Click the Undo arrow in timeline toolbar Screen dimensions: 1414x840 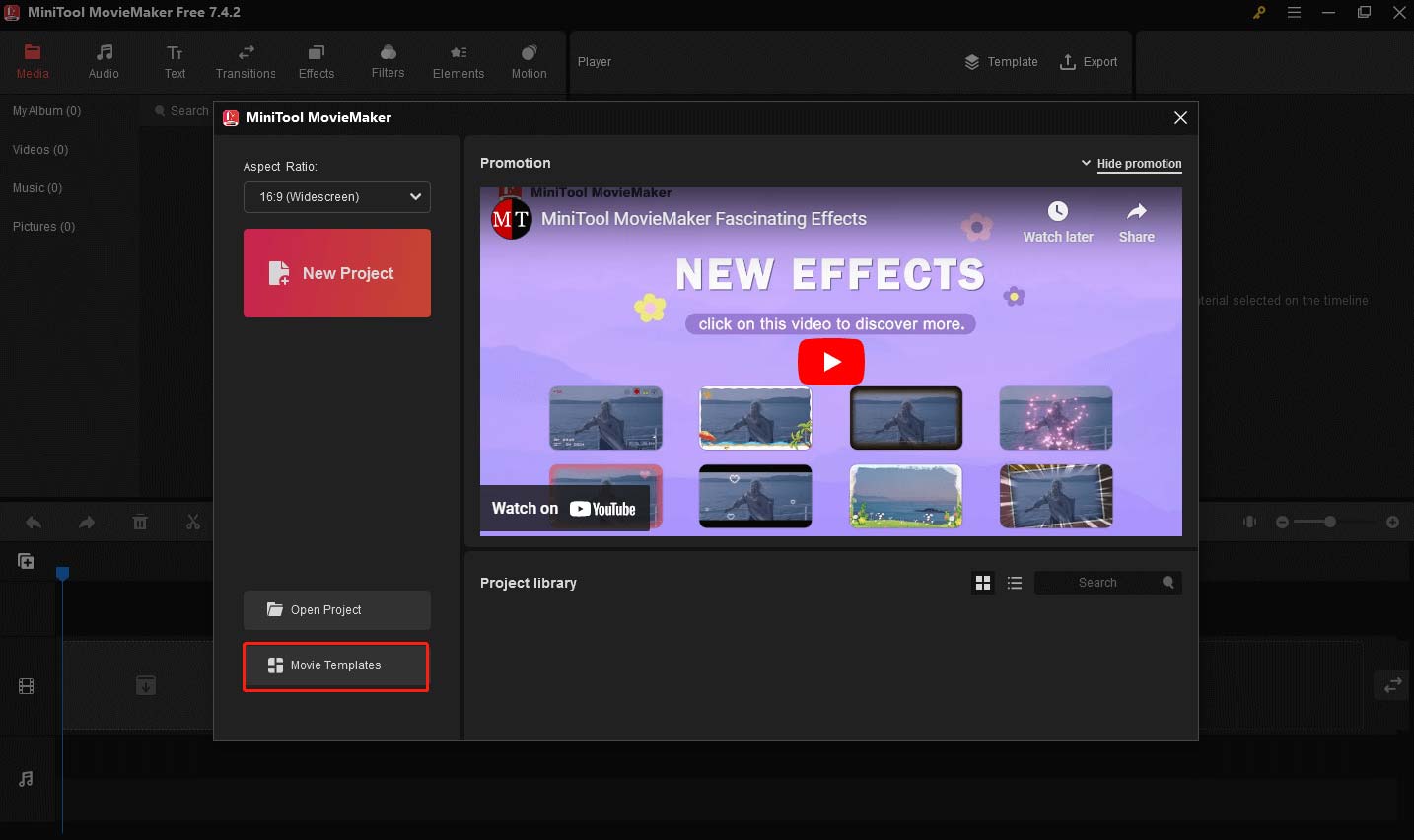tap(34, 523)
